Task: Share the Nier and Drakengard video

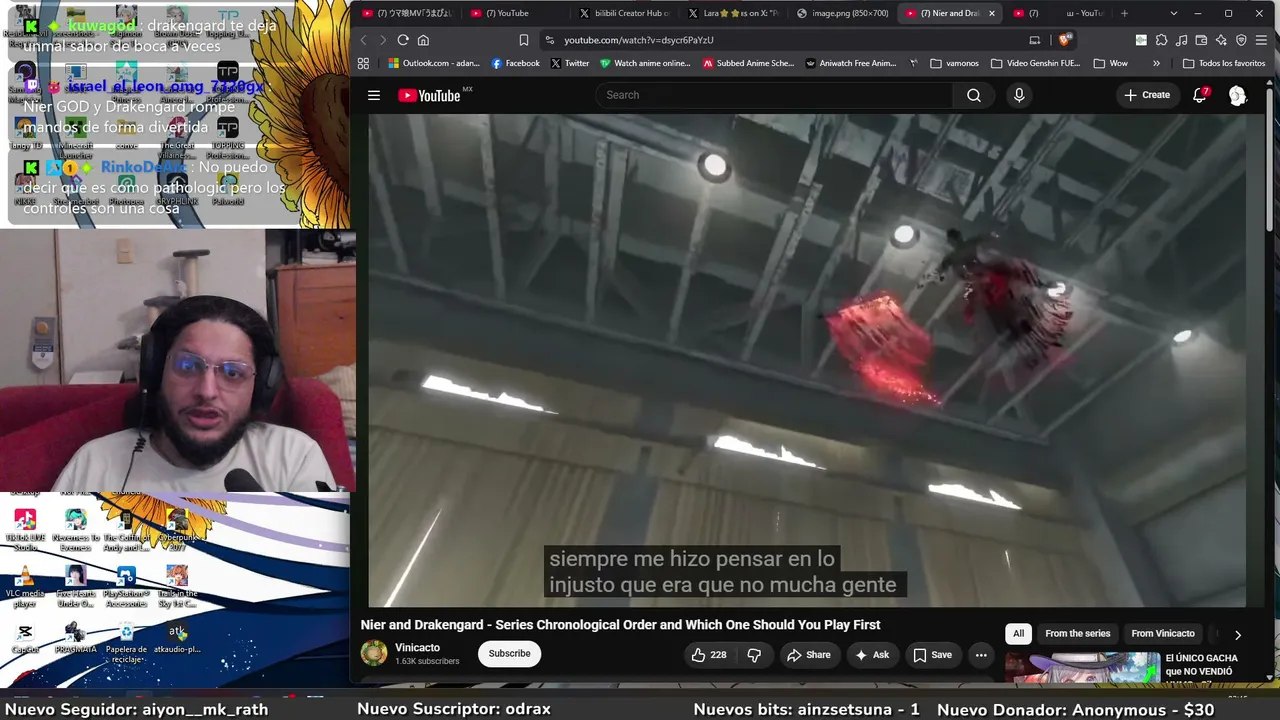Action: (808, 655)
